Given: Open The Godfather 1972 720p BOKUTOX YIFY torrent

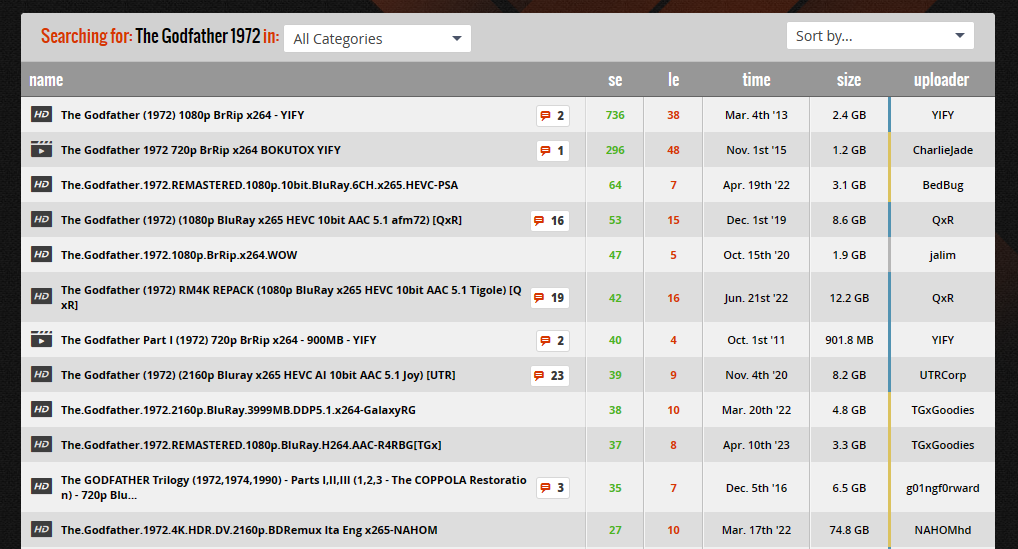Looking at the screenshot, I should pos(201,150).
